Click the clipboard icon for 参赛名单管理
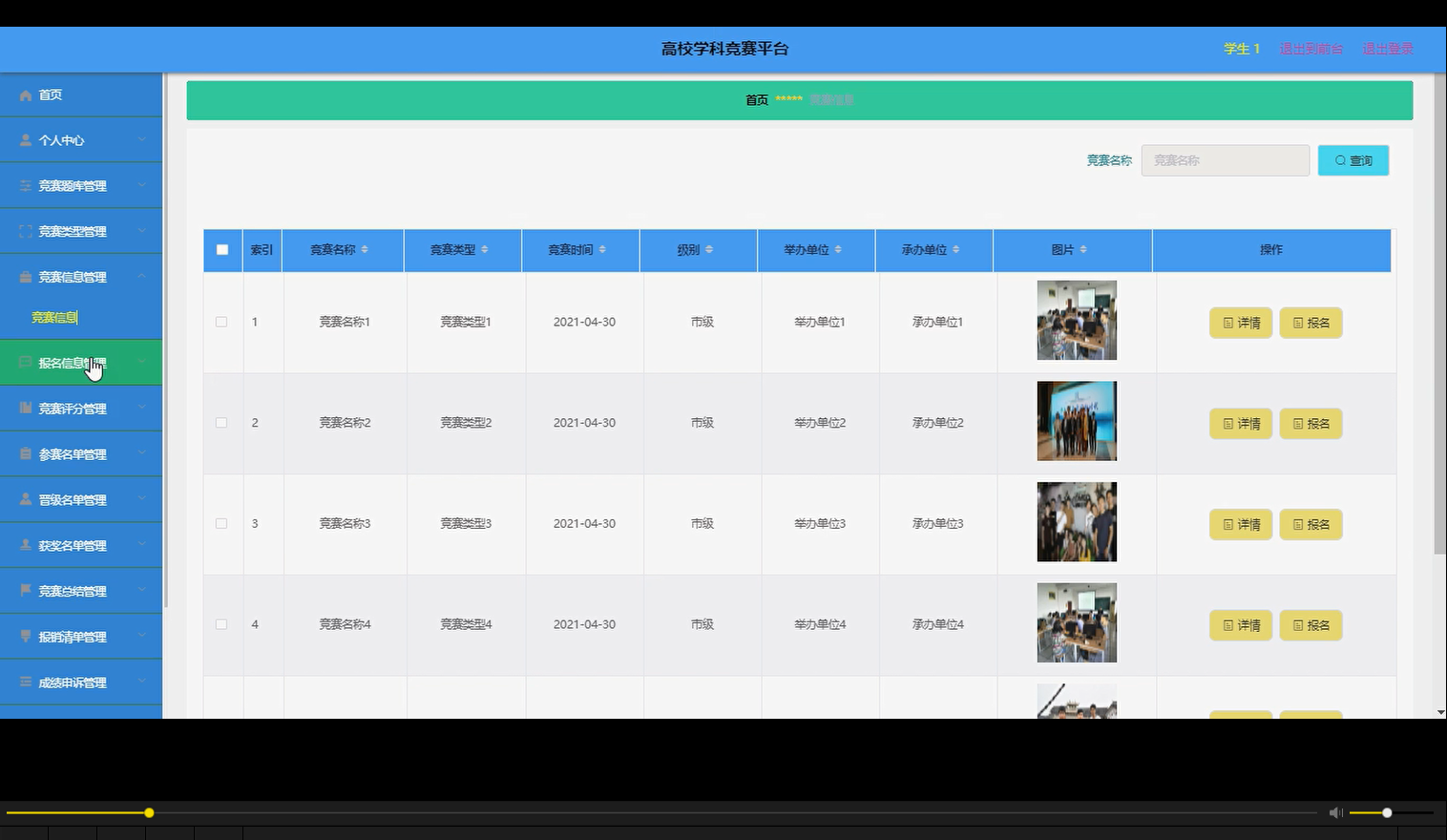 pyautogui.click(x=26, y=454)
